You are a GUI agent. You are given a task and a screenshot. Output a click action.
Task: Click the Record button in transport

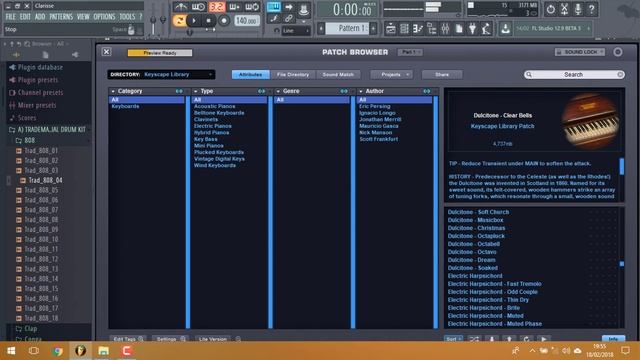point(224,20)
